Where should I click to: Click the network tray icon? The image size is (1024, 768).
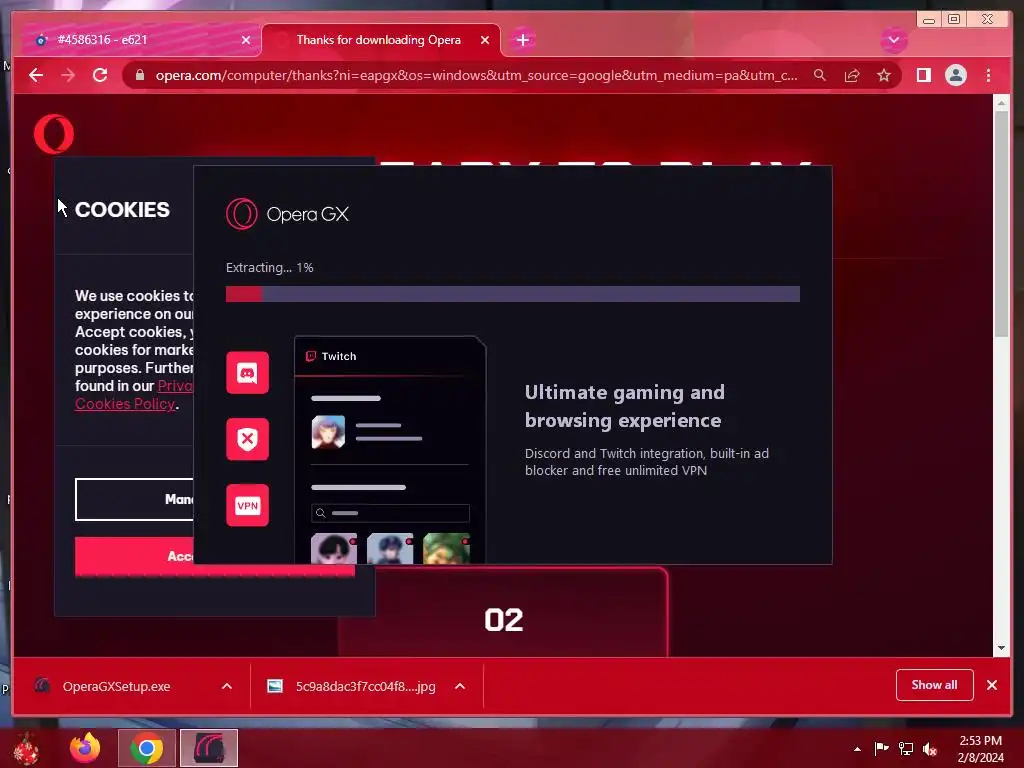pyautogui.click(x=906, y=749)
